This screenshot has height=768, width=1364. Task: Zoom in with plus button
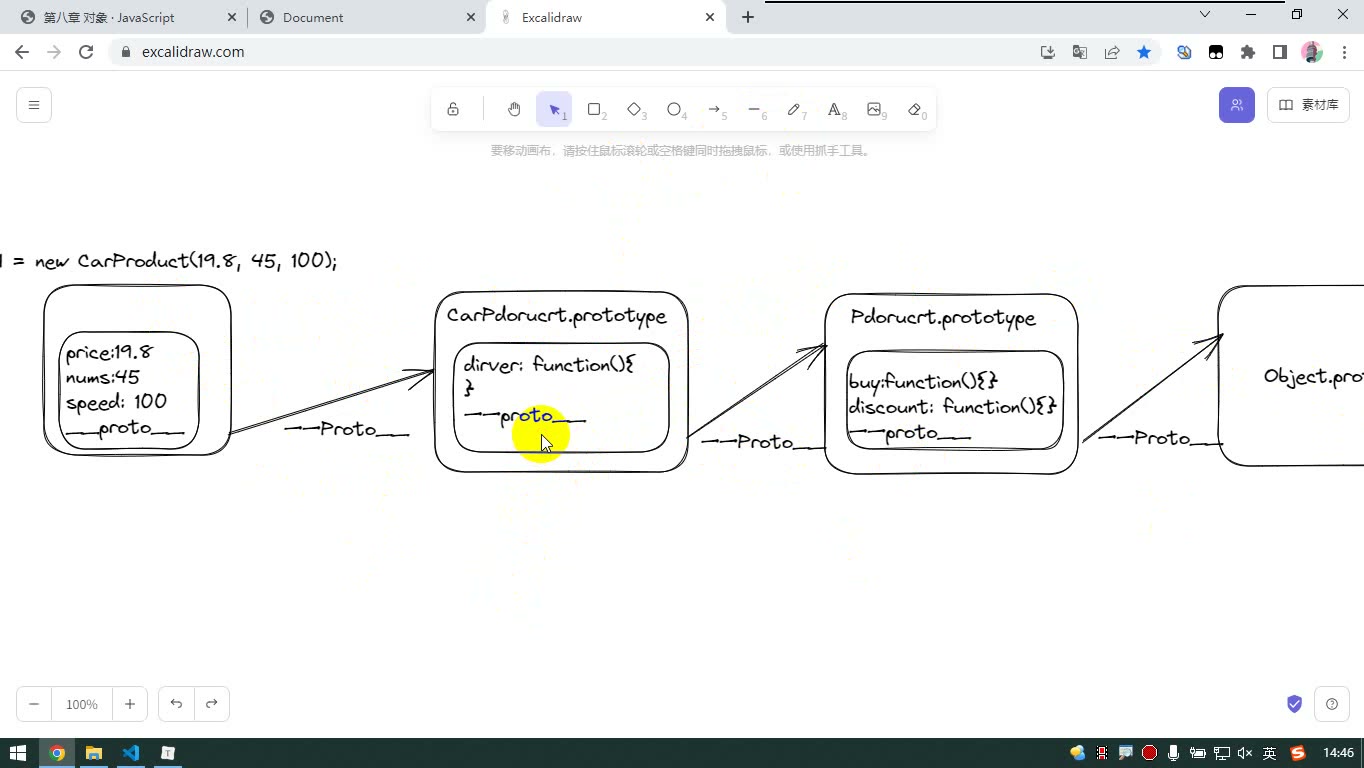(x=130, y=704)
